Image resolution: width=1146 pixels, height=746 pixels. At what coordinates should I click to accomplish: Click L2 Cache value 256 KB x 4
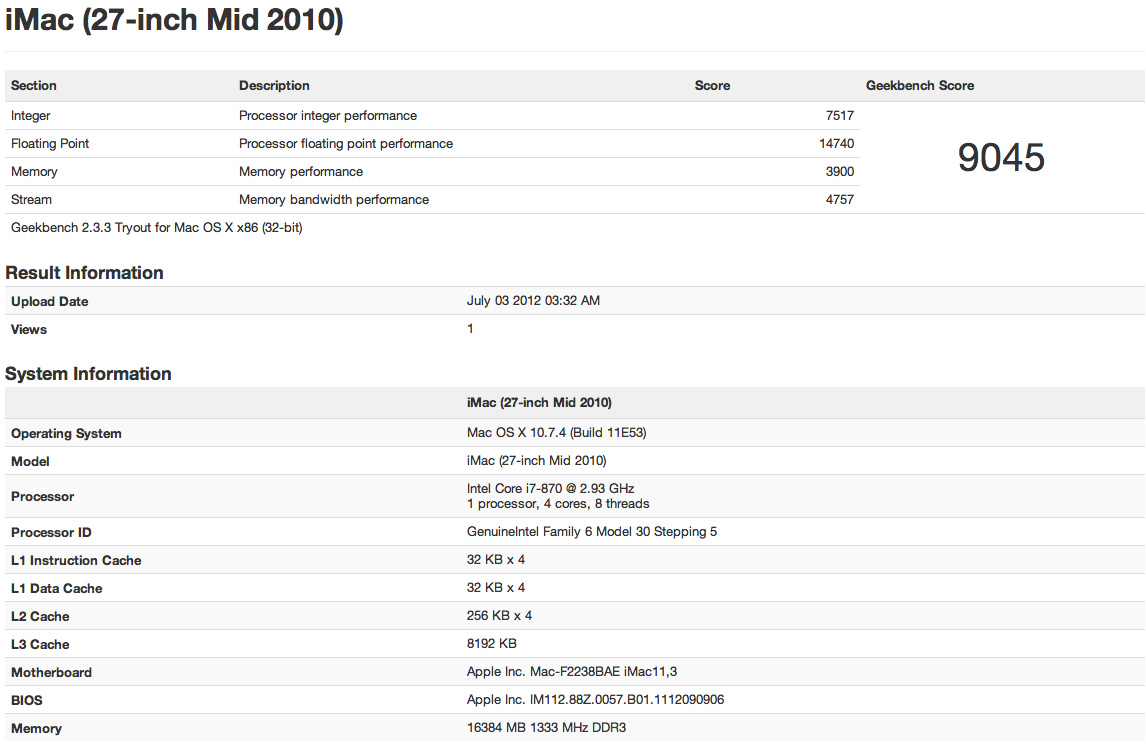[x=499, y=615]
